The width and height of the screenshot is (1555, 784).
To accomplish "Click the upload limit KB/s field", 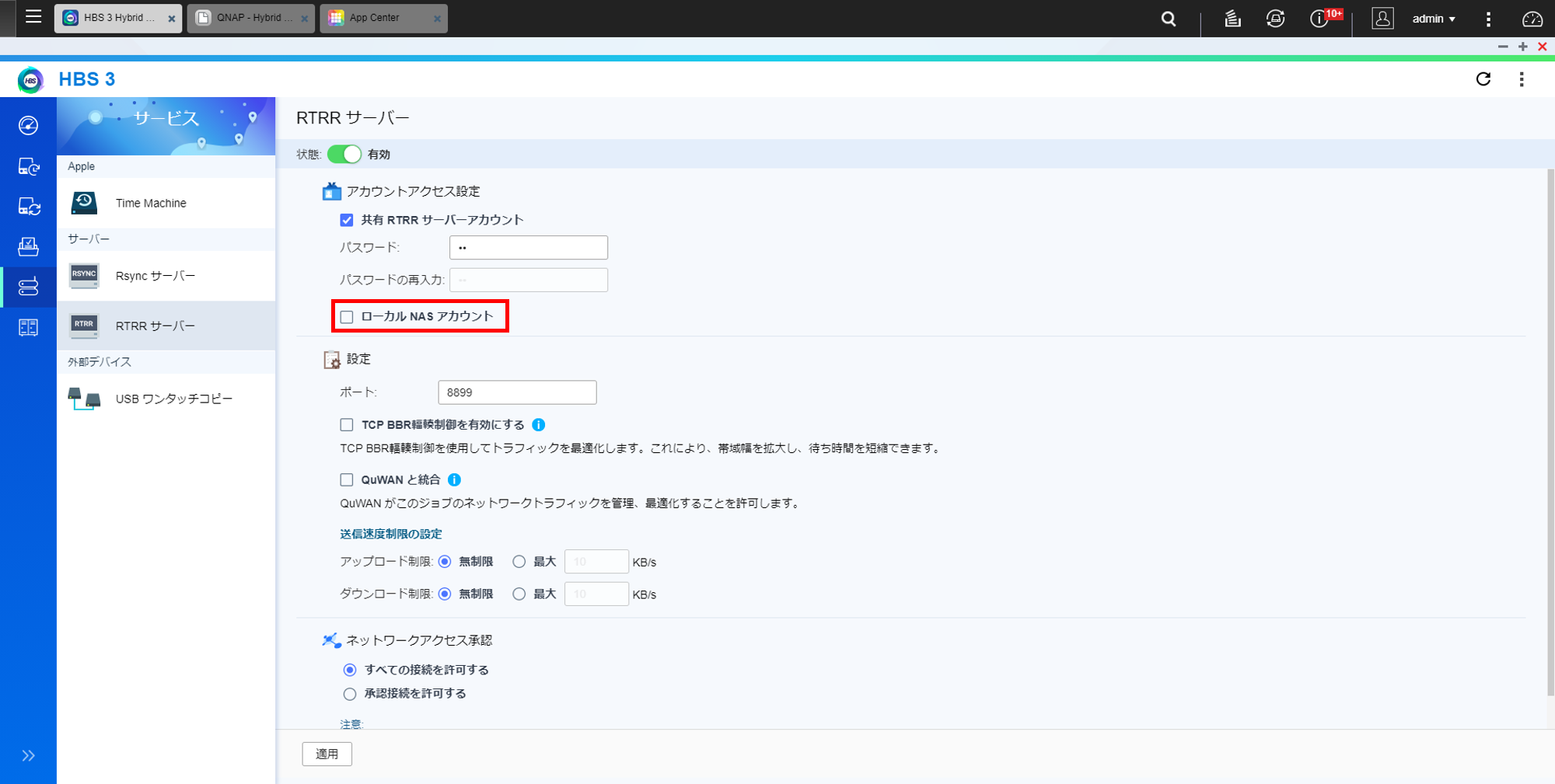I will point(596,561).
